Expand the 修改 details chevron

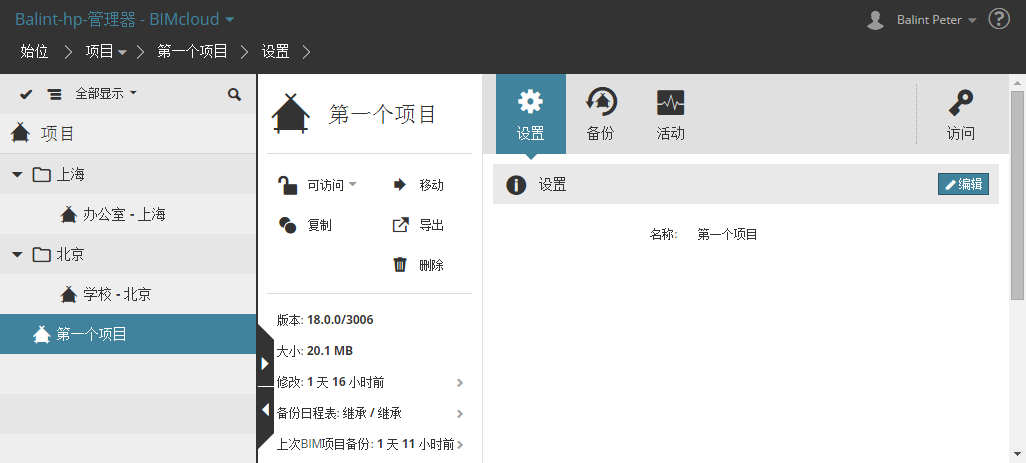(x=460, y=383)
